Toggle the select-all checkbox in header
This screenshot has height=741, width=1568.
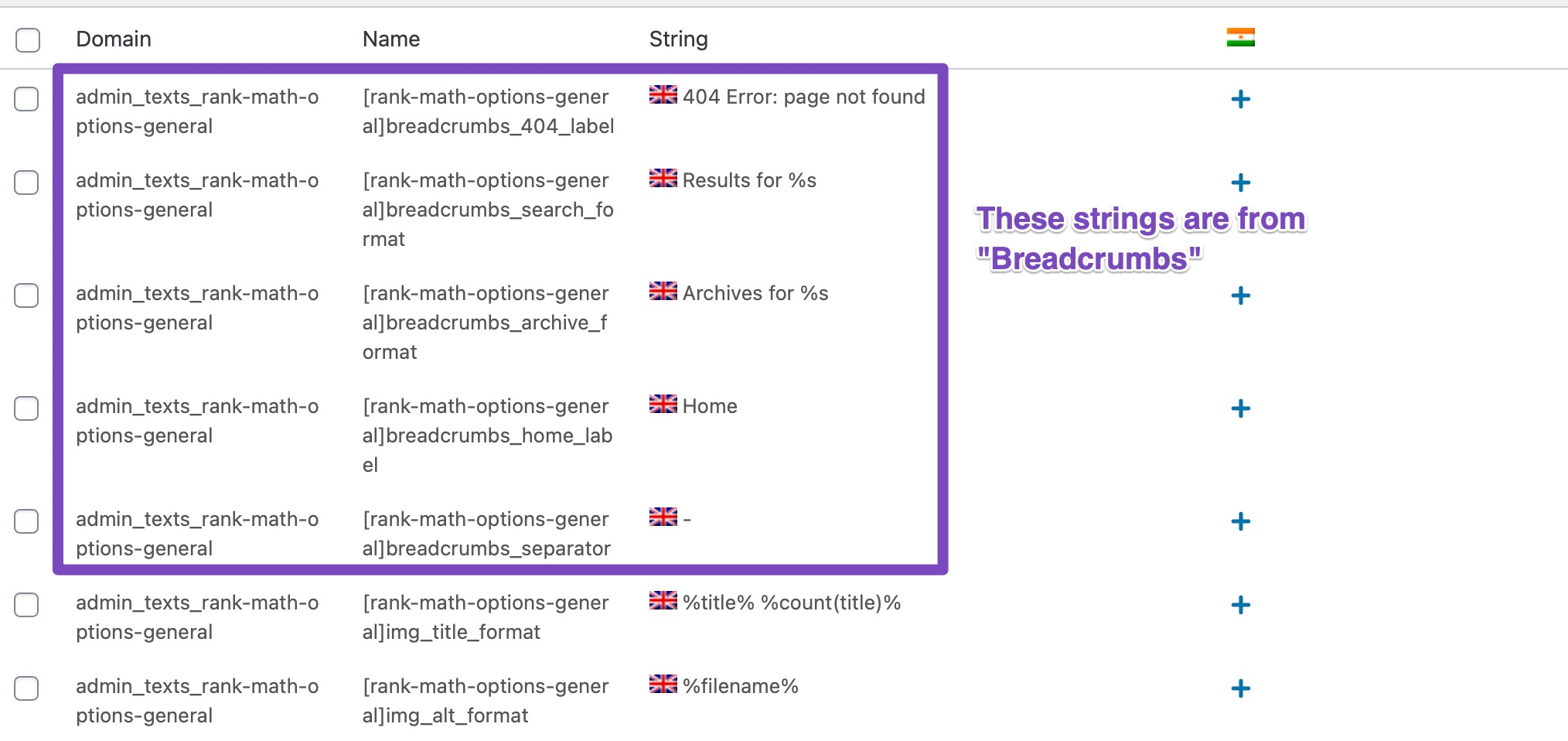[x=28, y=39]
